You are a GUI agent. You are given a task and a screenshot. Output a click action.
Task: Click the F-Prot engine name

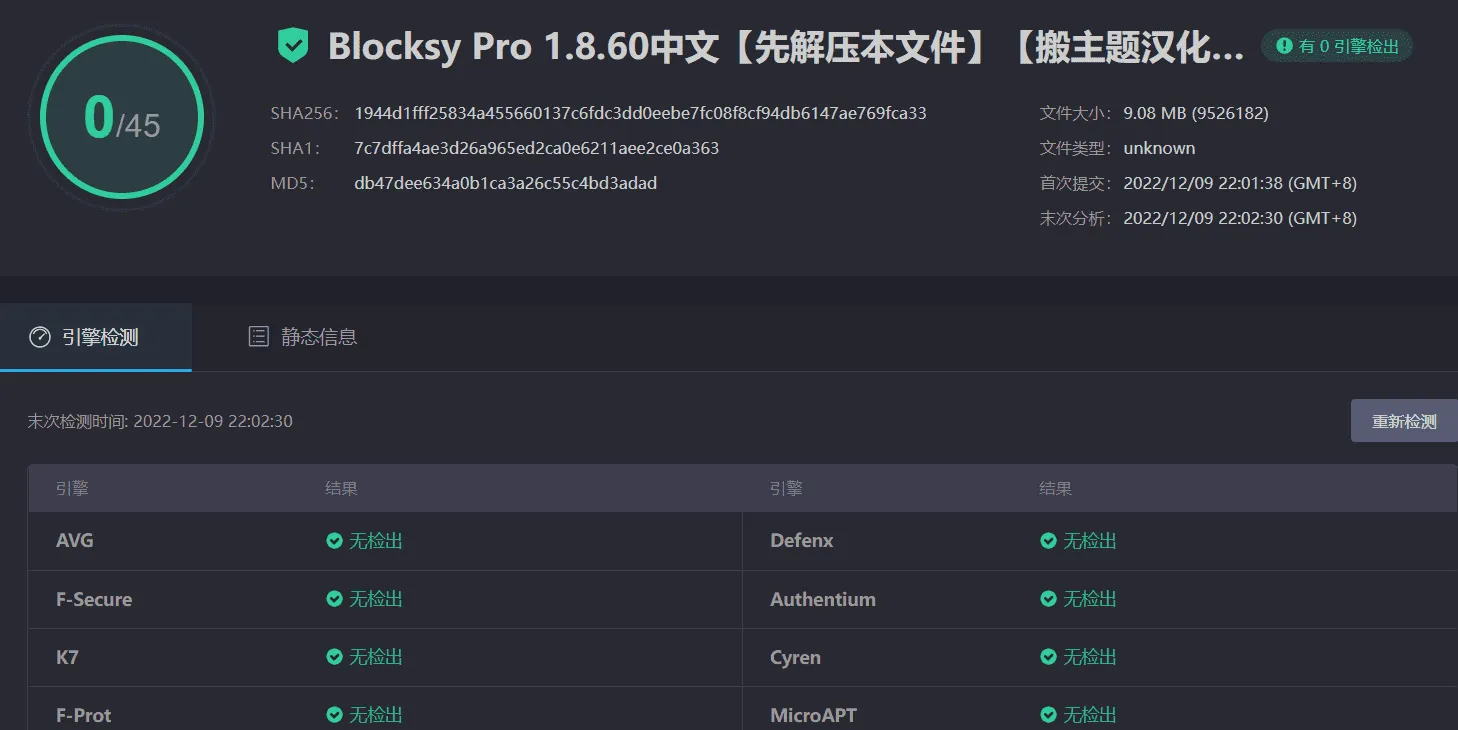(84, 715)
